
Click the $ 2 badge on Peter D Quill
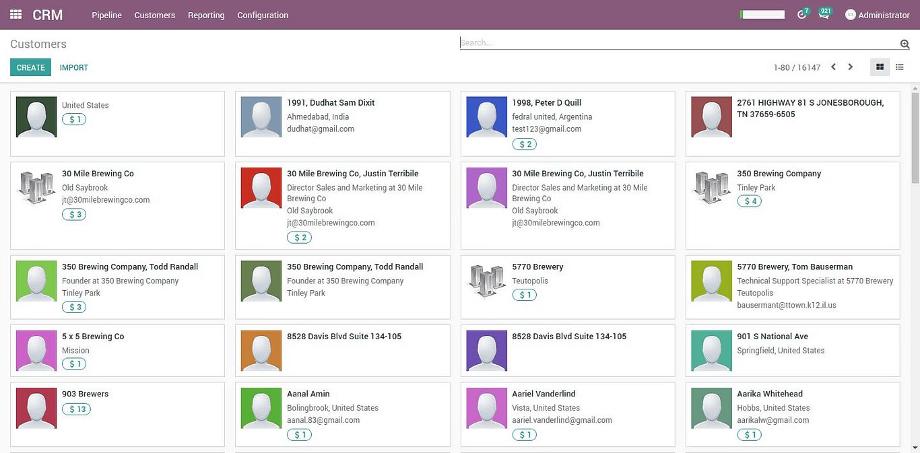click(524, 144)
